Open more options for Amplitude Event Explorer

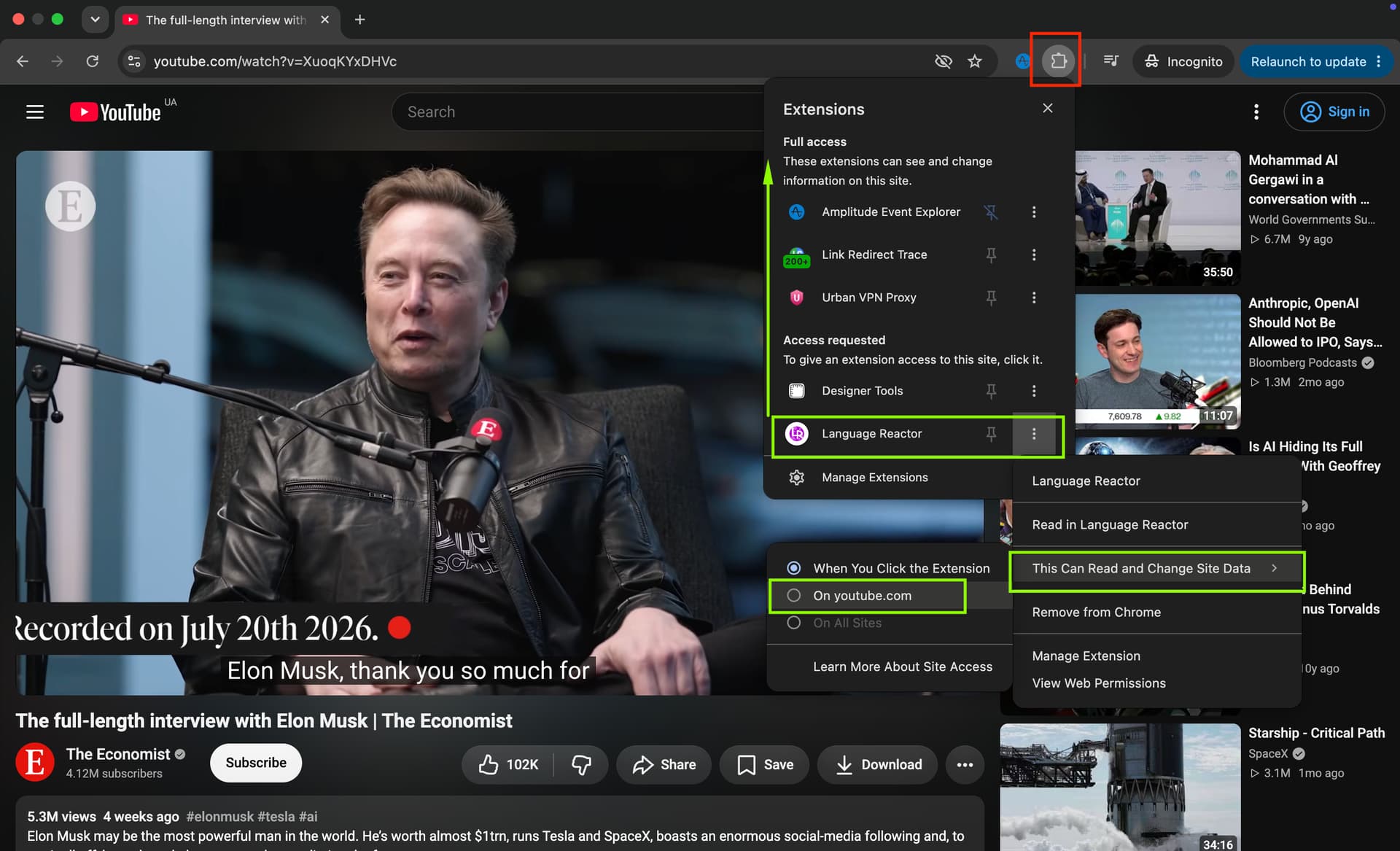(x=1033, y=212)
